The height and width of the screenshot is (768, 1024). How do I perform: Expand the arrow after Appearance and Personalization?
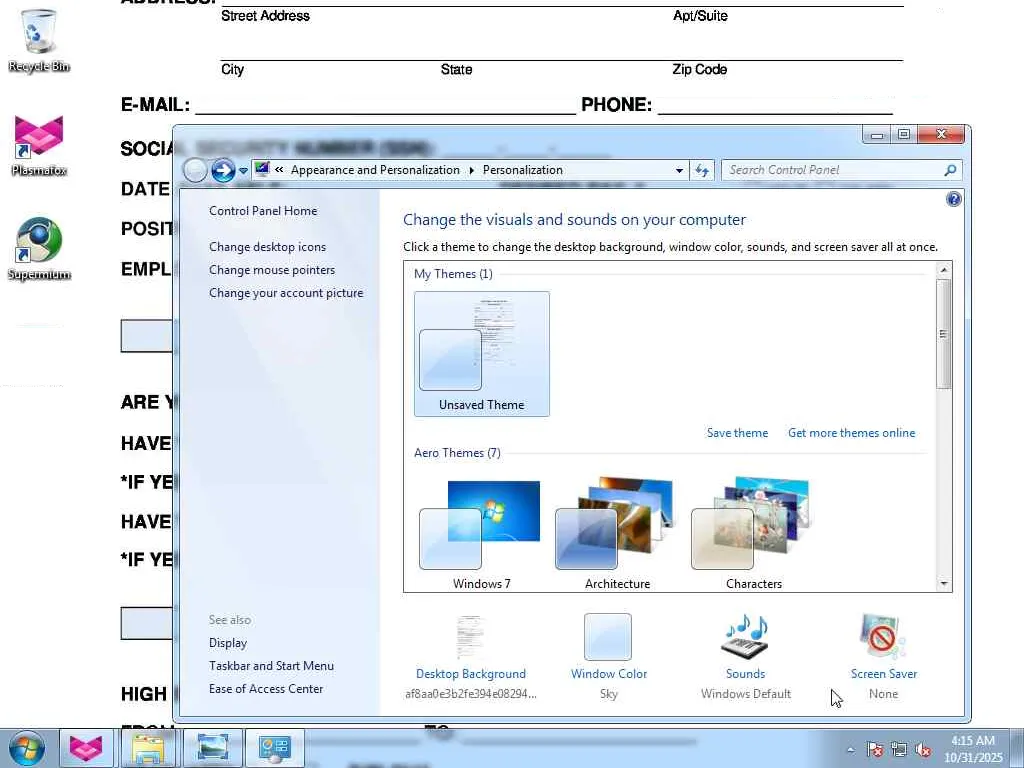click(472, 170)
